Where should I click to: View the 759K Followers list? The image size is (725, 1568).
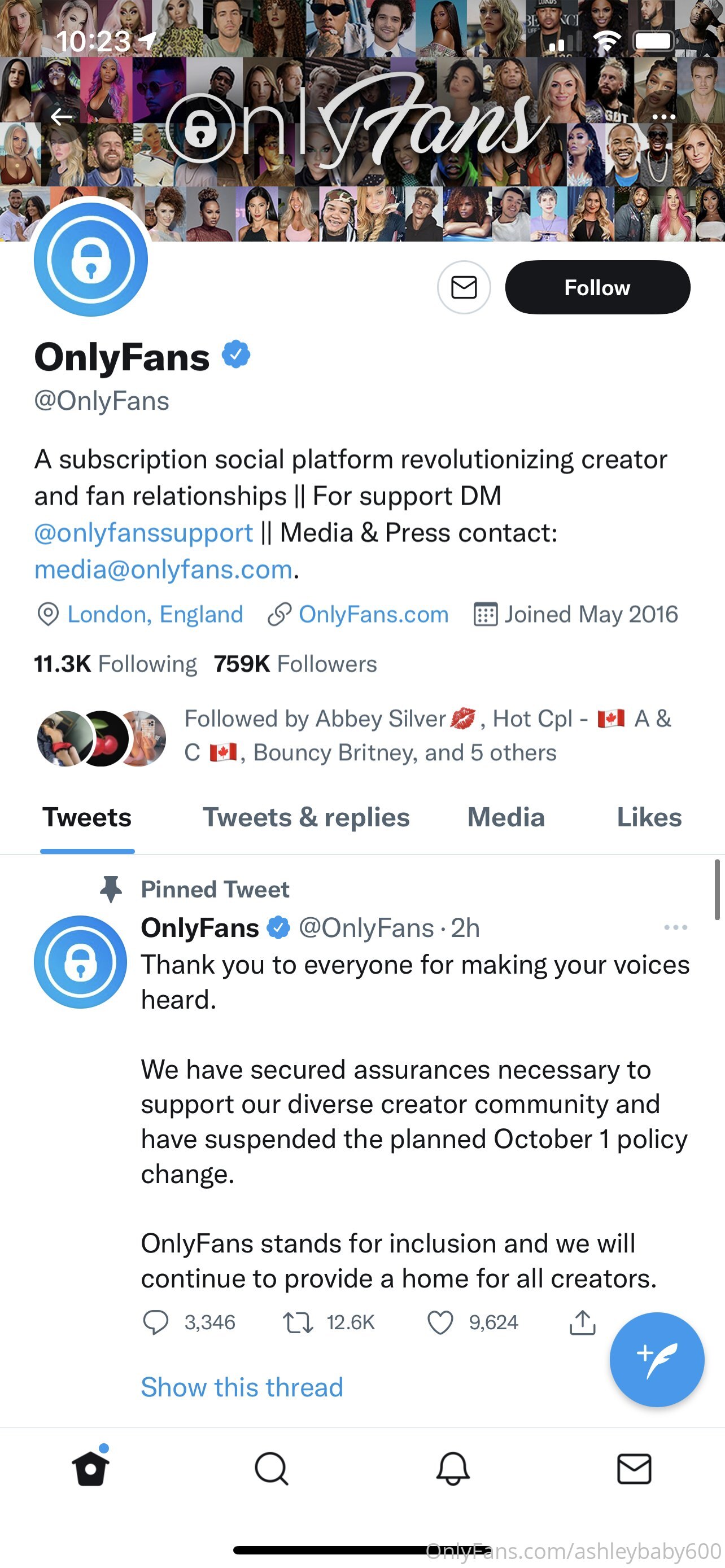tap(295, 664)
